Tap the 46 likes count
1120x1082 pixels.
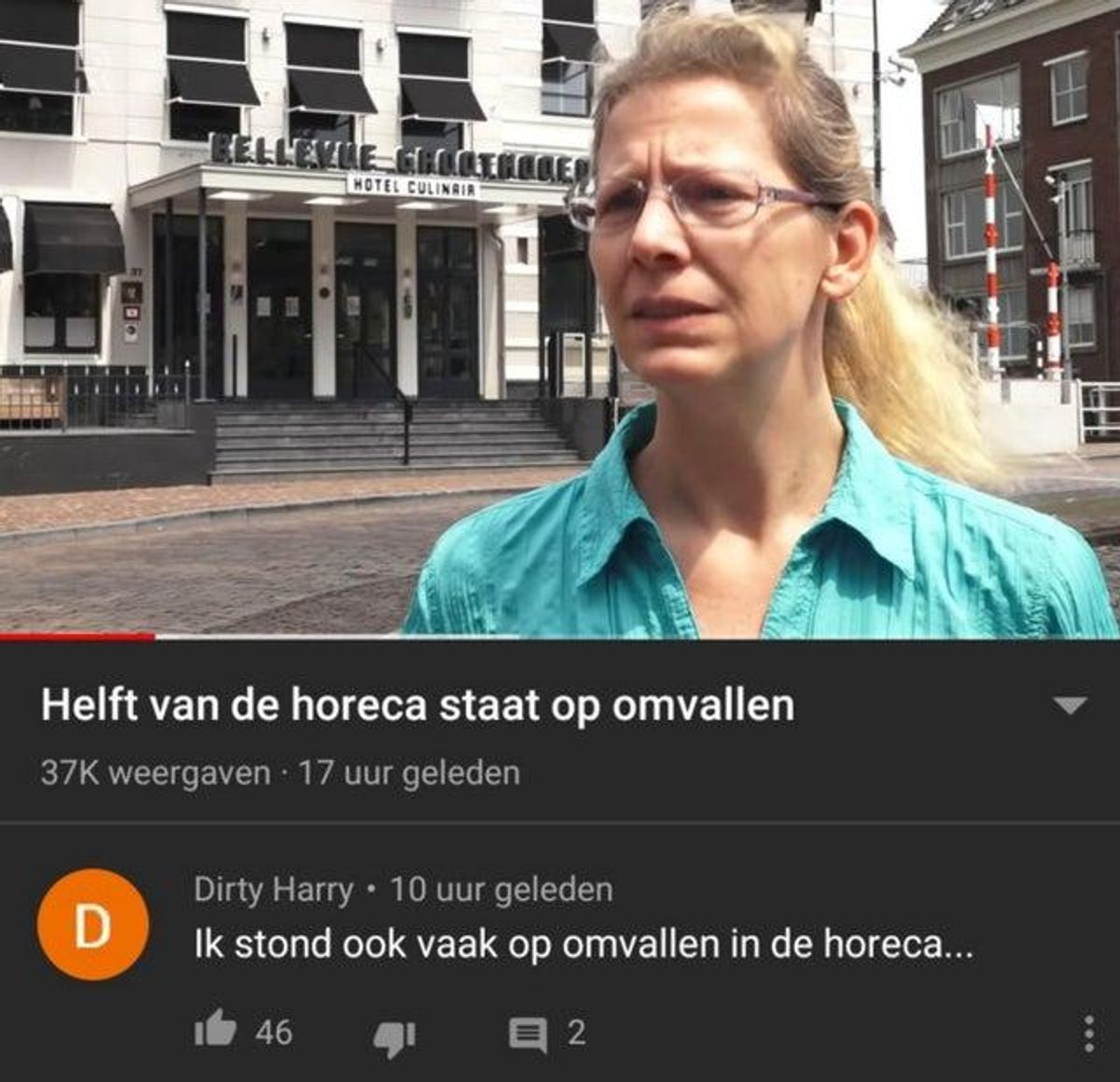[x=273, y=1032]
